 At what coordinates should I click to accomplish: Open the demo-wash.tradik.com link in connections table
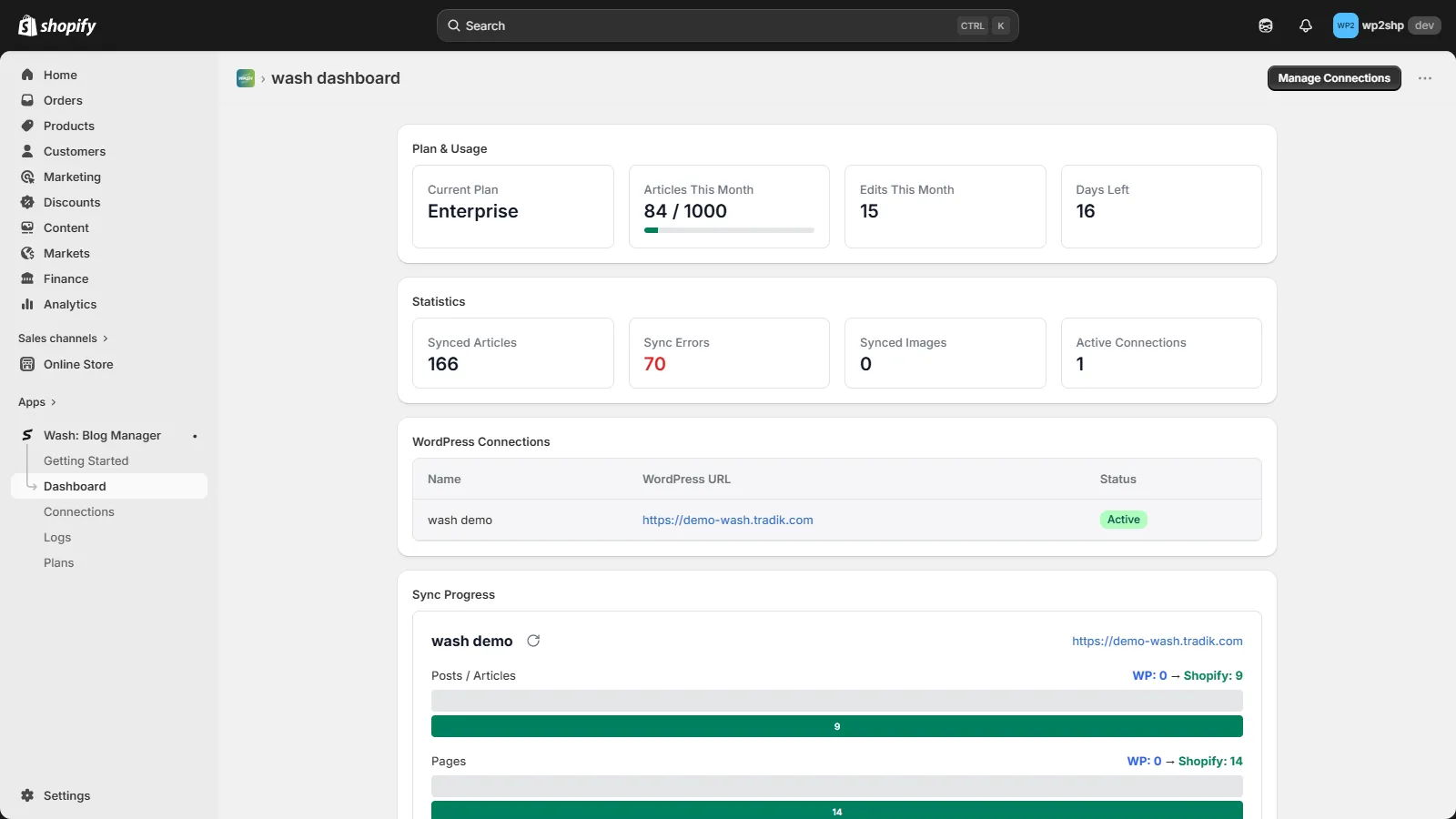pyautogui.click(x=728, y=520)
